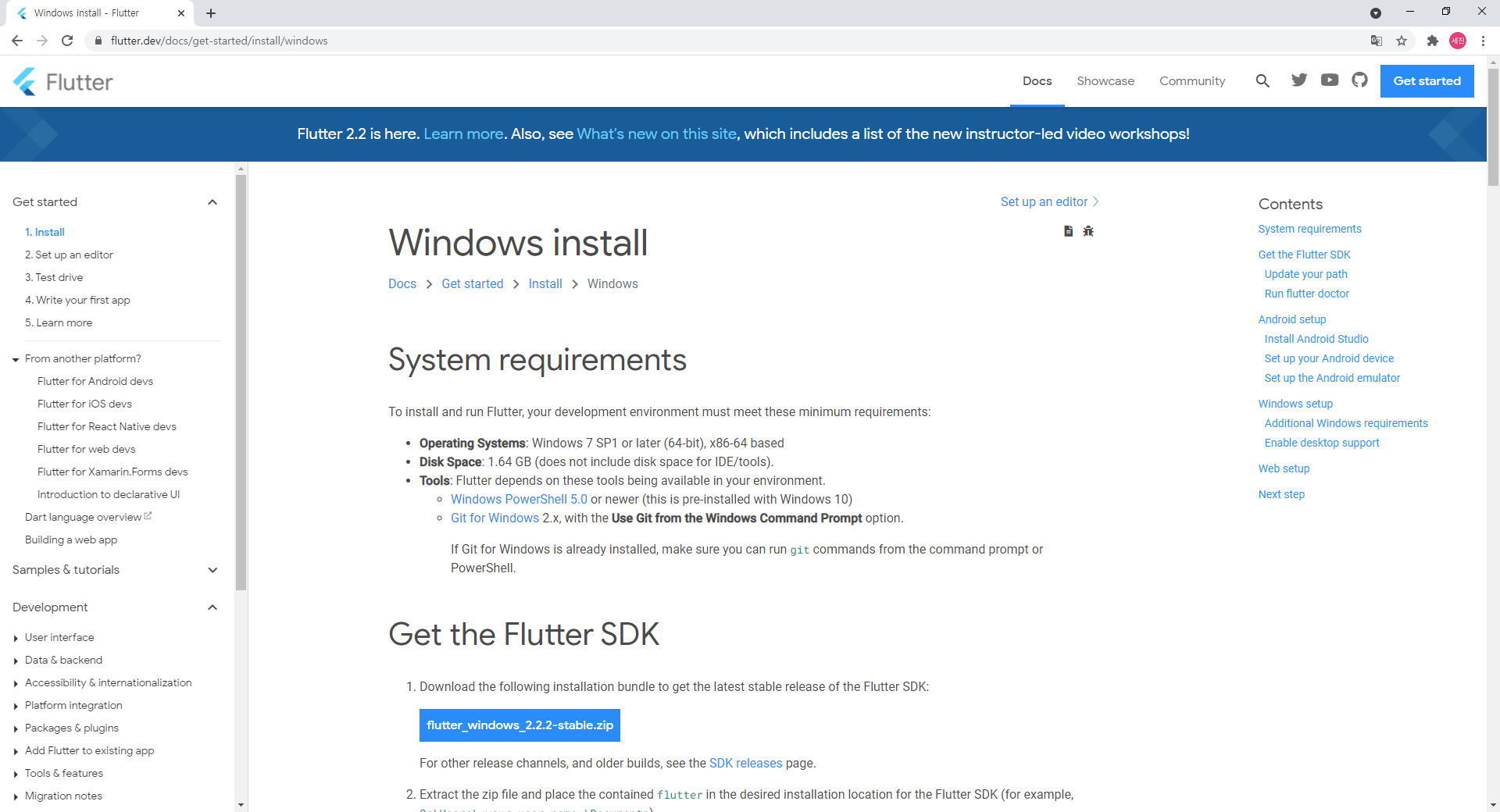Select sidebar item 3. Test drive
The width and height of the screenshot is (1500, 812).
point(54,277)
